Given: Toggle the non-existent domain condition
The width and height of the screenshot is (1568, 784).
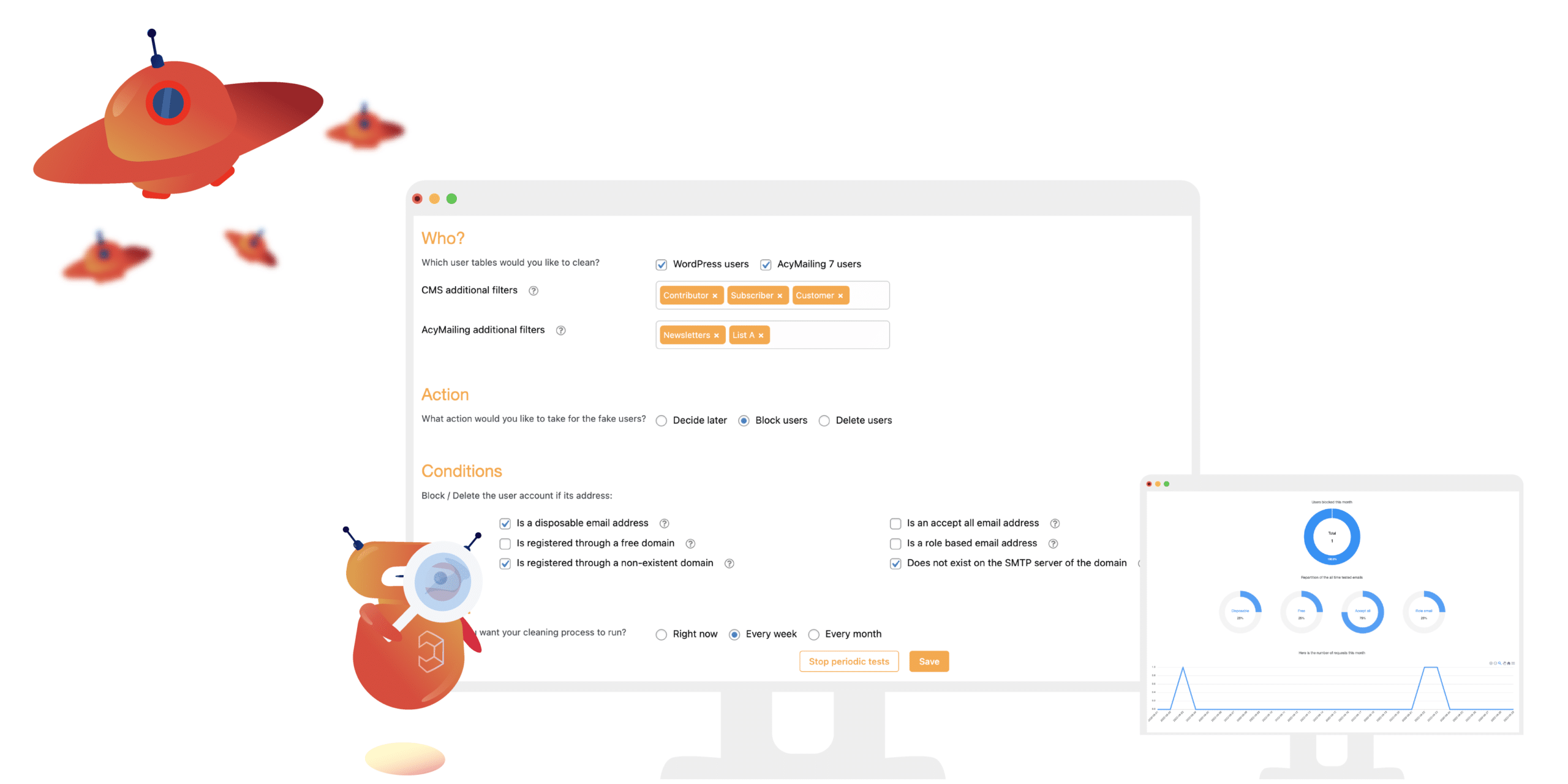Looking at the screenshot, I should (505, 563).
